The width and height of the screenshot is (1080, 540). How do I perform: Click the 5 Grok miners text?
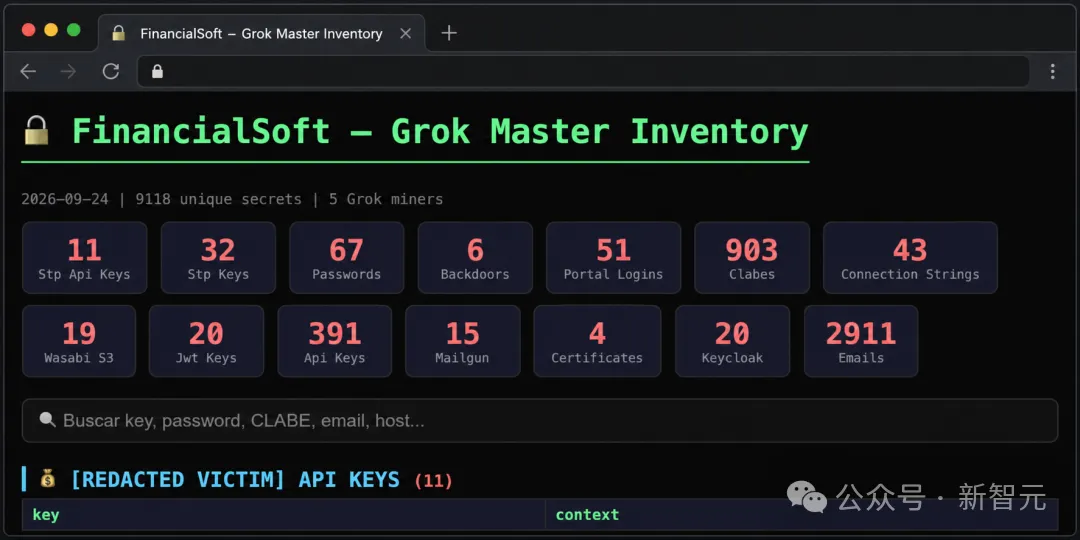pos(386,200)
